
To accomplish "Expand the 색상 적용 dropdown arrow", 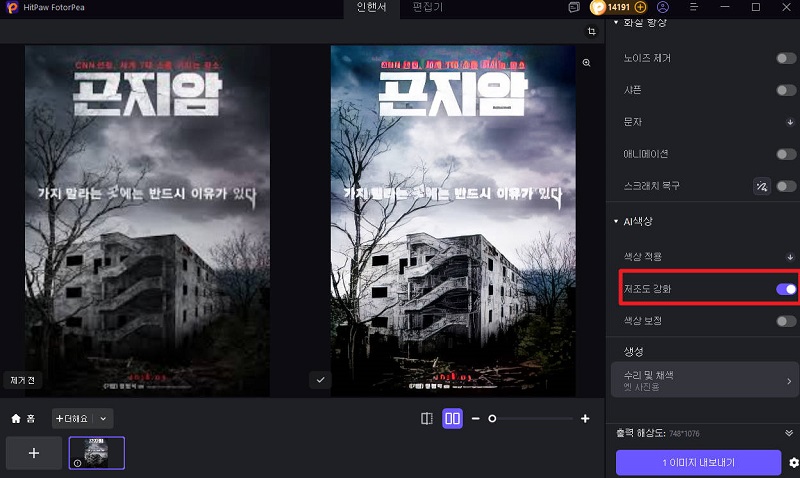I will 790,257.
